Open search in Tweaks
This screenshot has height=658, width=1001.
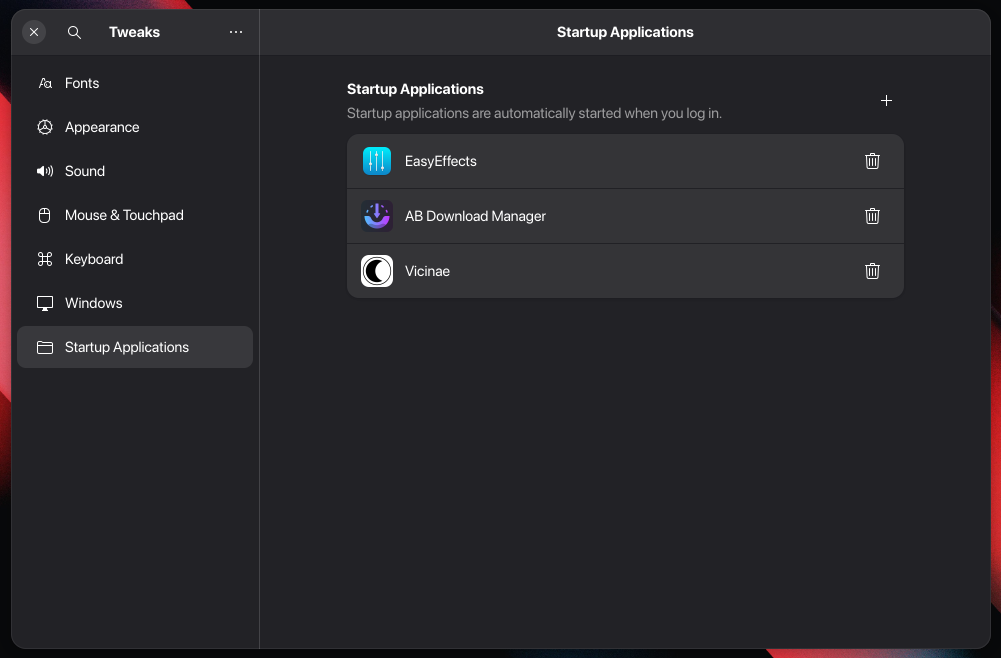74,31
